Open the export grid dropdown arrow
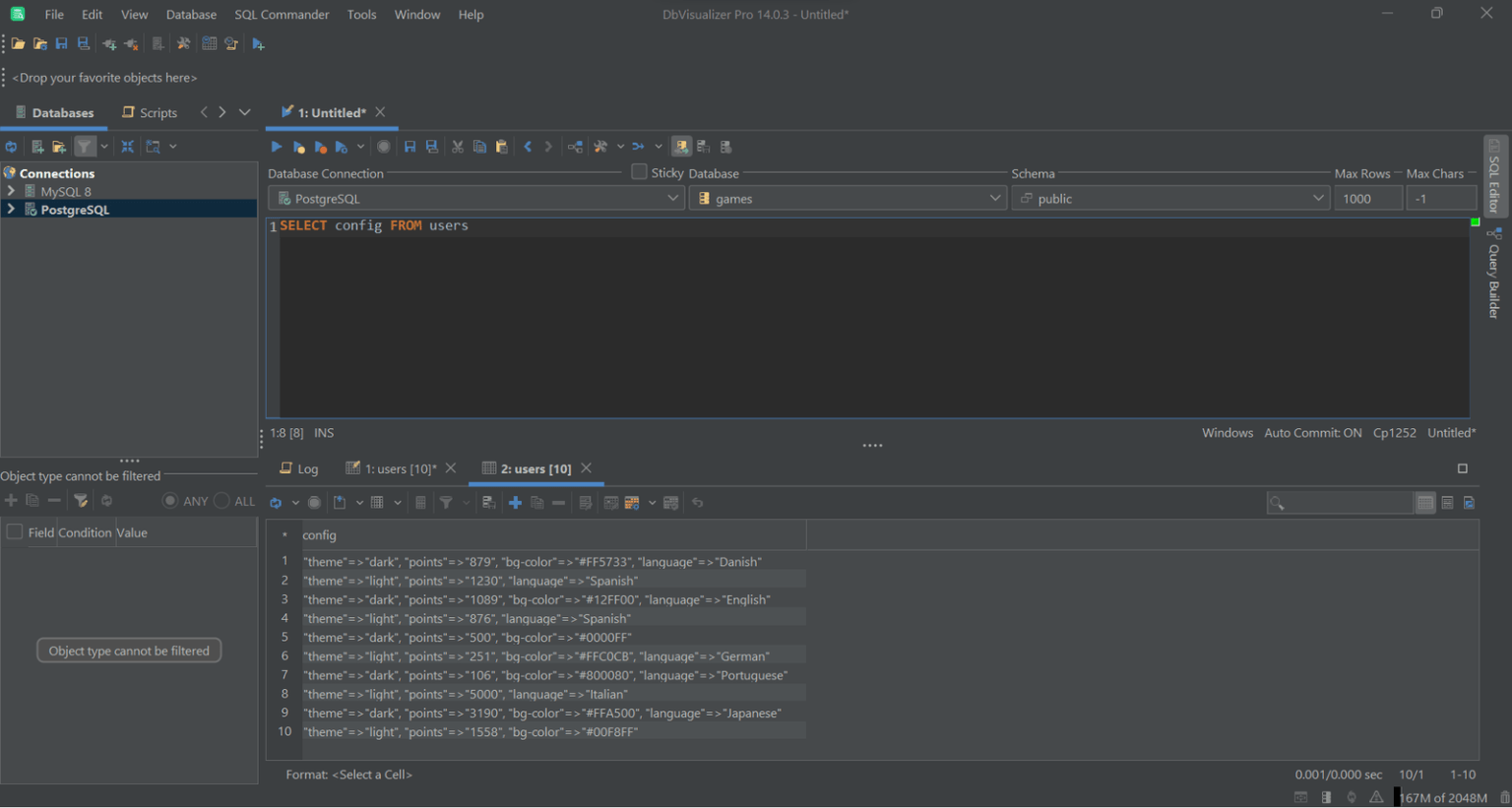The width and height of the screenshot is (1512, 808). (x=359, y=503)
